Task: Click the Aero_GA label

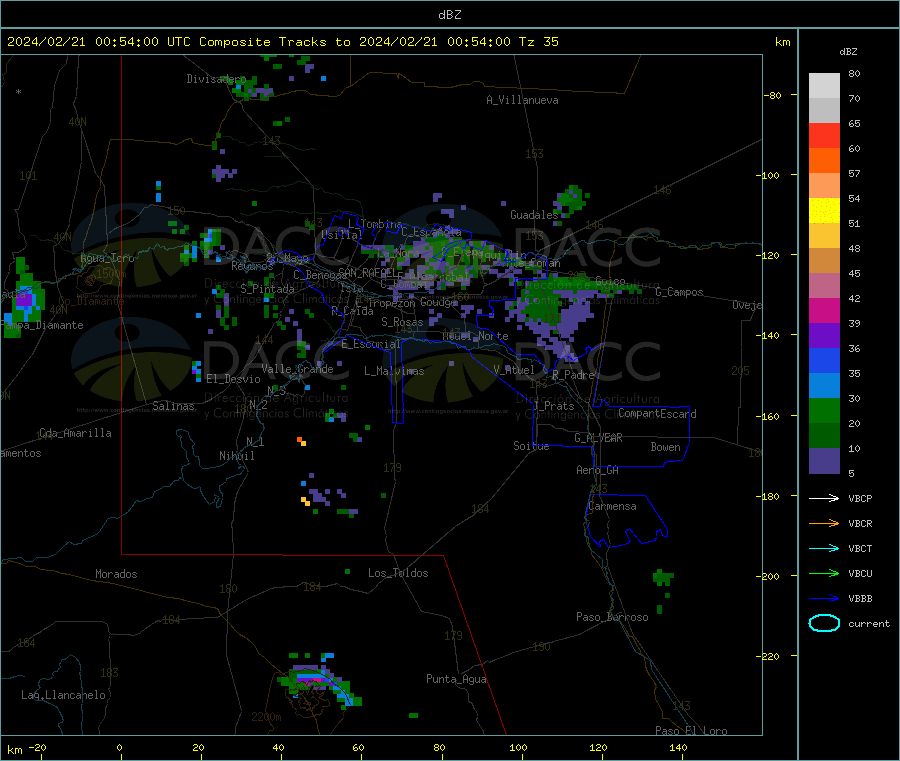Action: pos(597,470)
